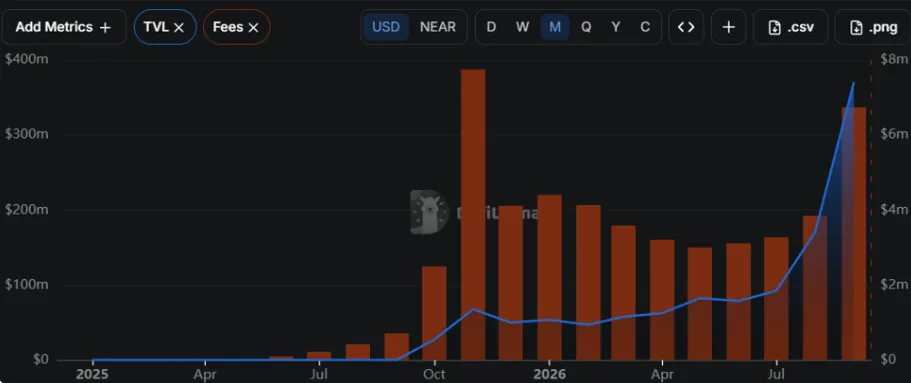This screenshot has width=911, height=383.
Task: Switch denomination to NEAR
Action: tap(438, 27)
